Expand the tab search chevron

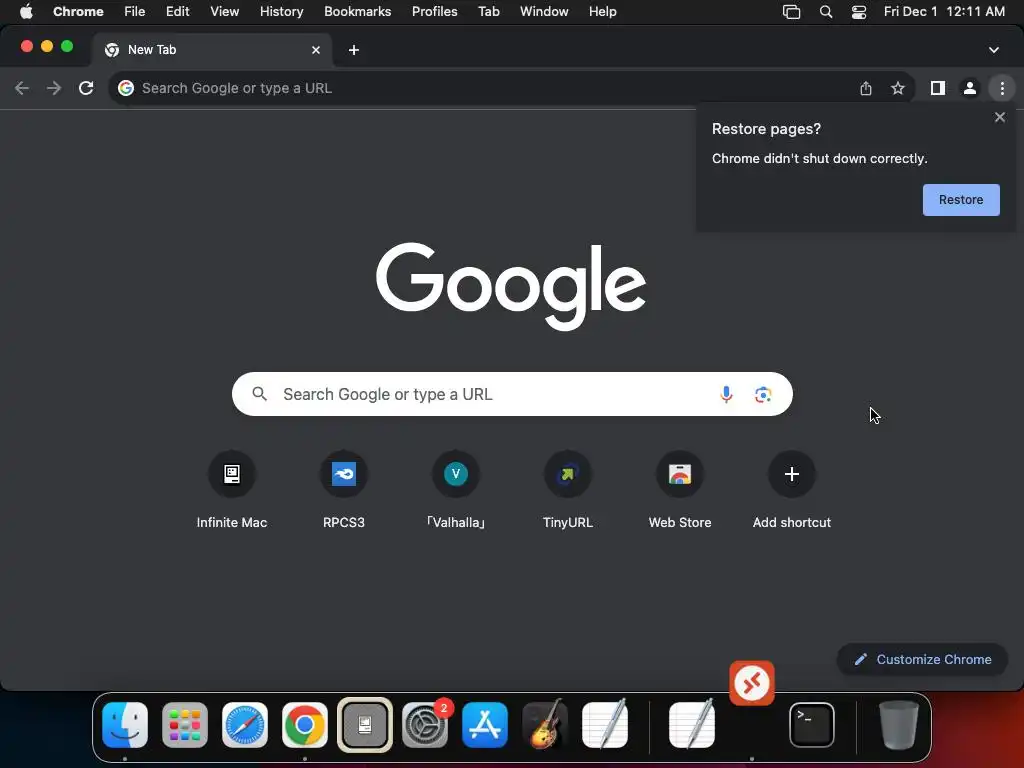click(994, 50)
